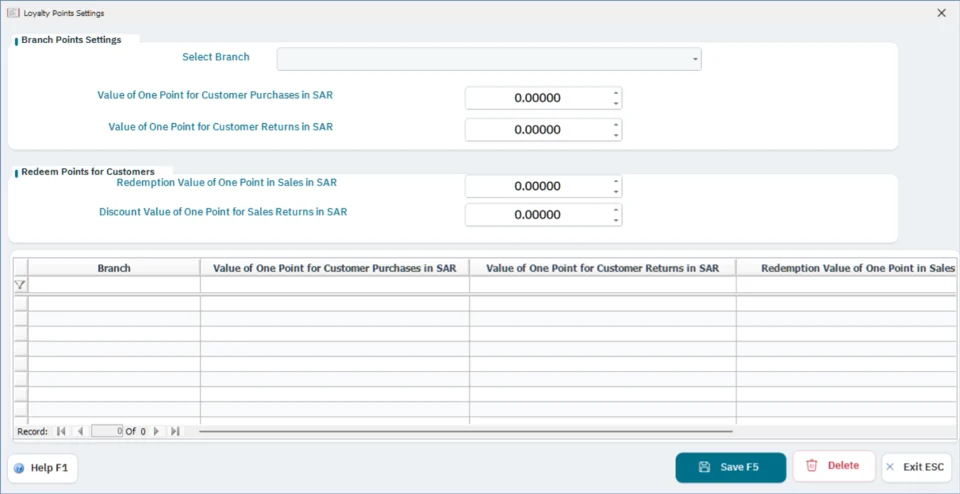Image resolution: width=960 pixels, height=494 pixels.
Task: Click the Customer Purchases filter cell
Action: click(334, 285)
